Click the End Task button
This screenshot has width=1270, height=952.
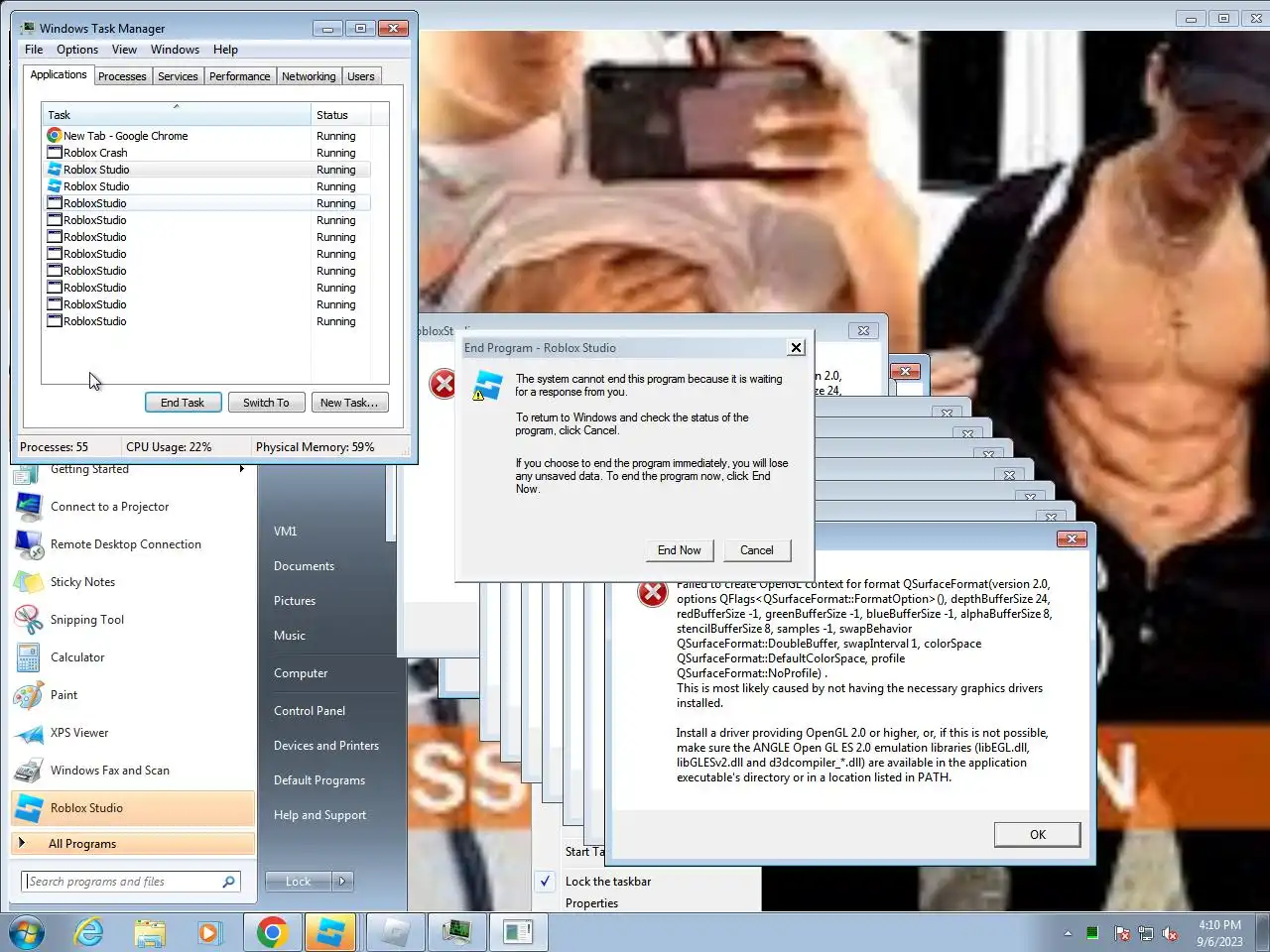point(183,403)
